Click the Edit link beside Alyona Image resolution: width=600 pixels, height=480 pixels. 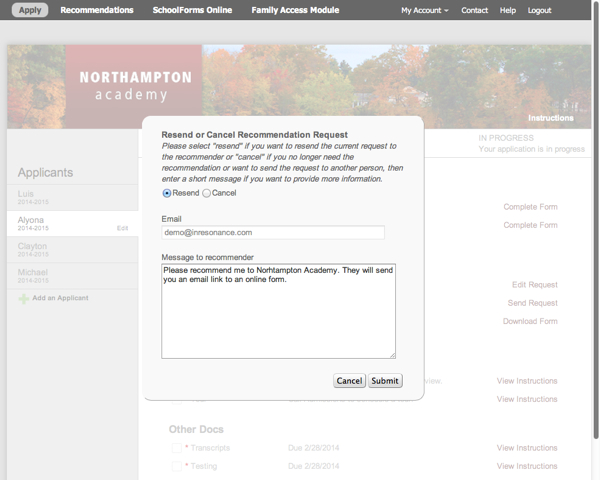(122, 228)
